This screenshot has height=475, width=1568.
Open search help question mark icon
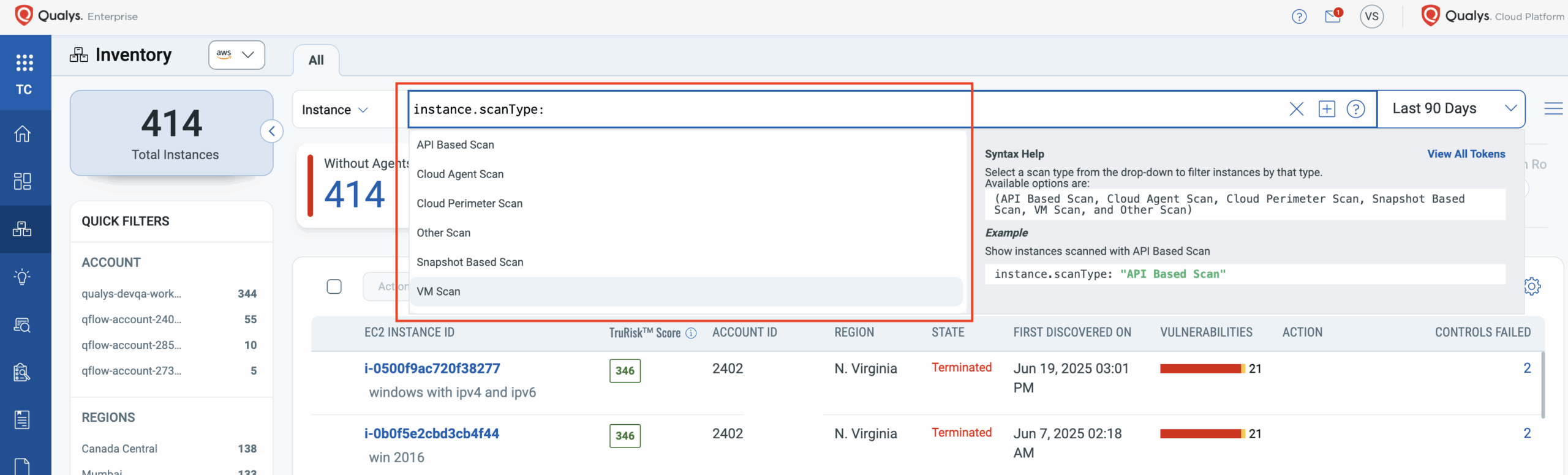point(1355,110)
